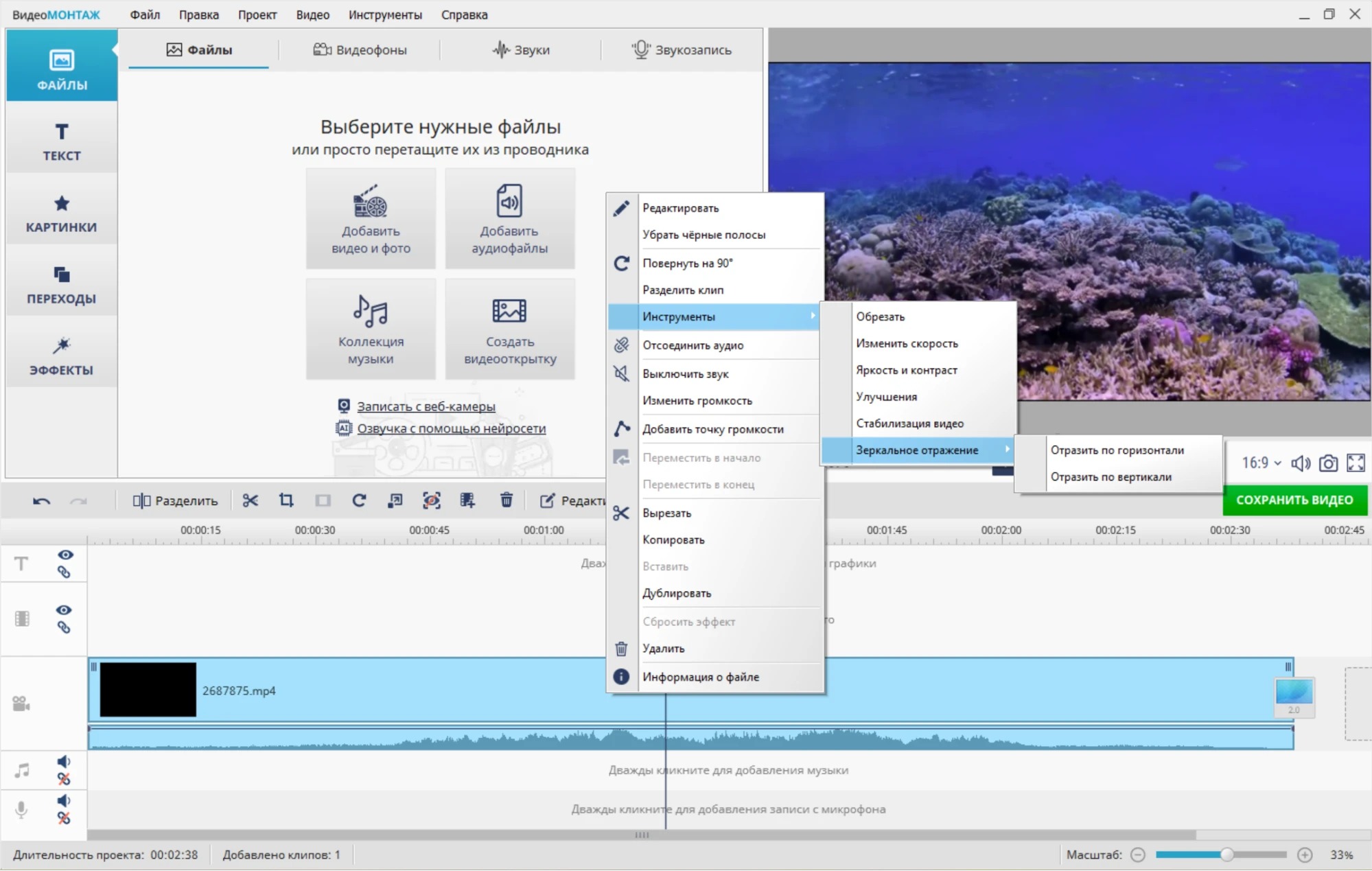Screen dimensions: 1372x871
Task: Toggle microphone track unlink icon
Action: pyautogui.click(x=64, y=817)
